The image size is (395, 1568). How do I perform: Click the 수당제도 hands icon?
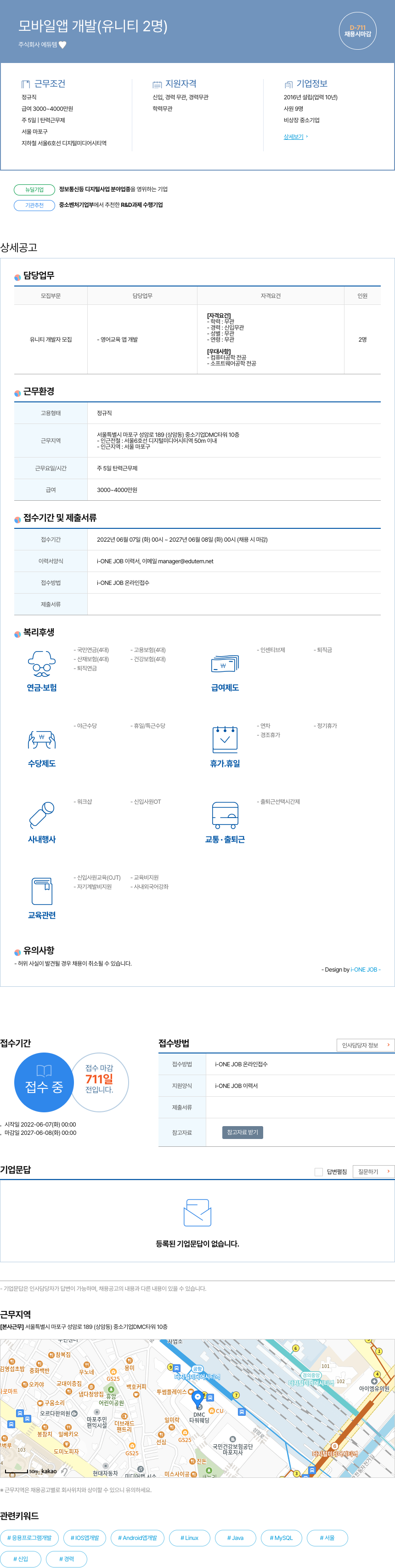point(41,739)
